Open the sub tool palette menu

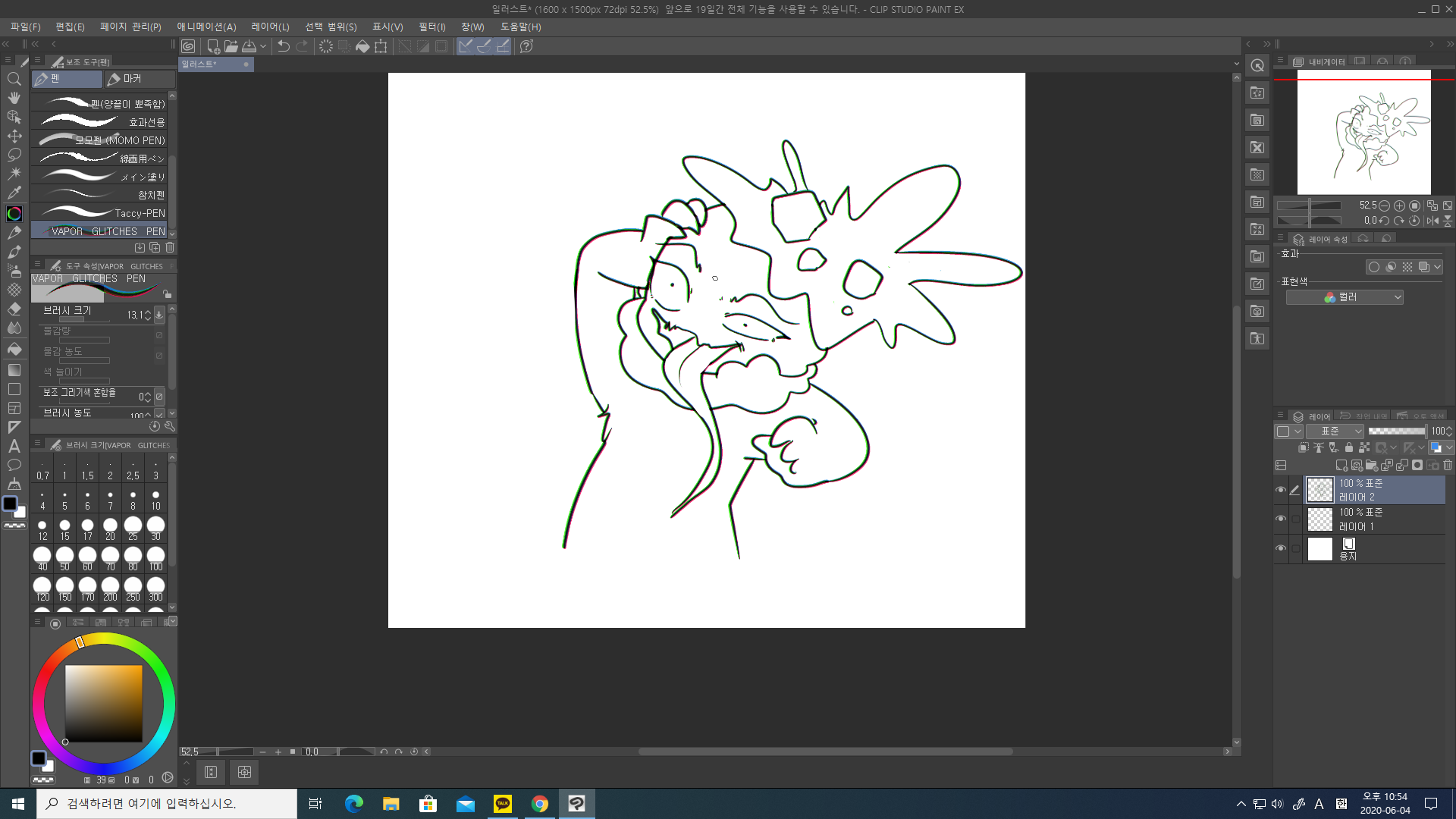[x=37, y=61]
